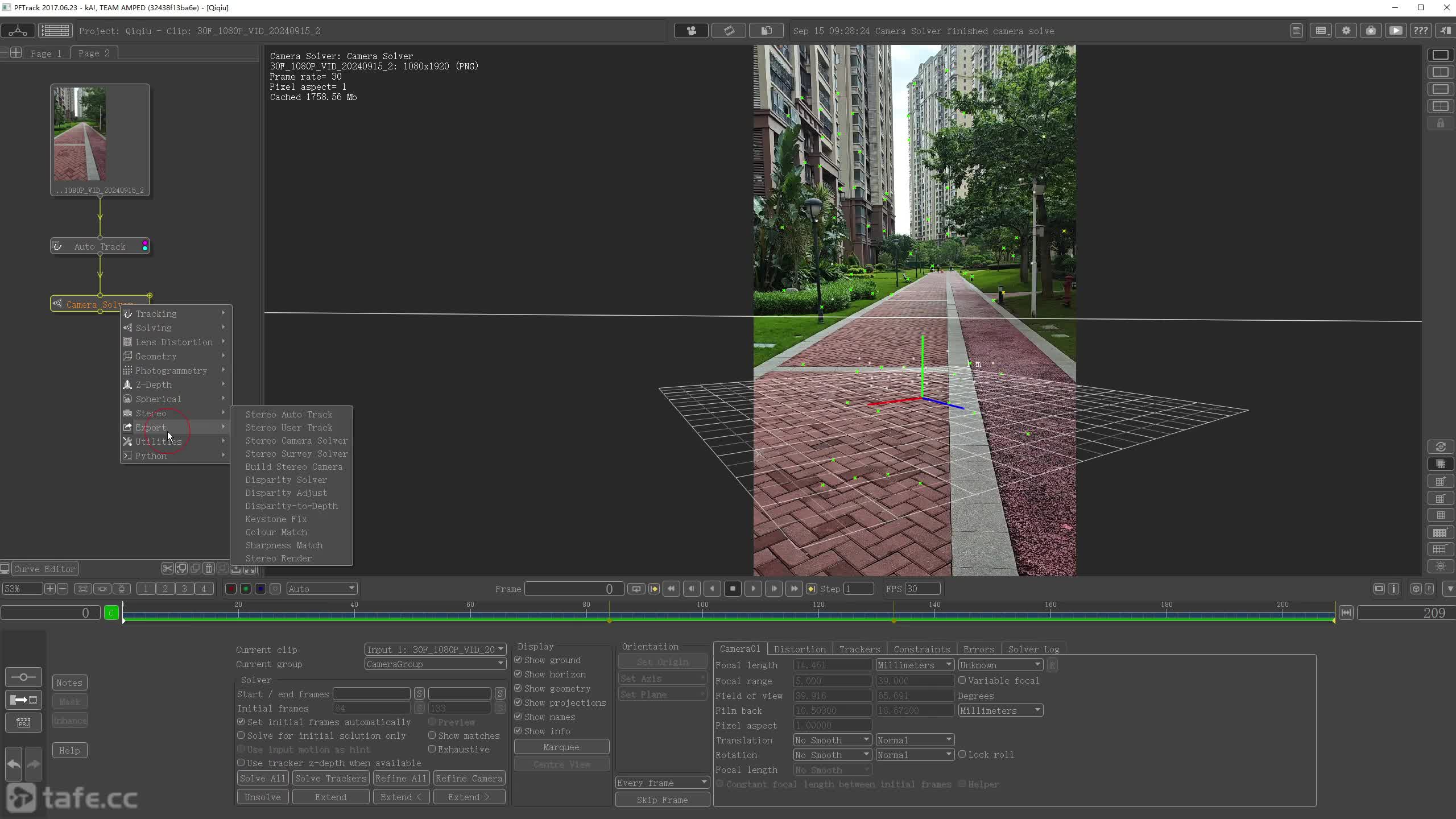Image resolution: width=1456 pixels, height=819 pixels.
Task: Switch to Page 1 tab
Action: [x=46, y=53]
